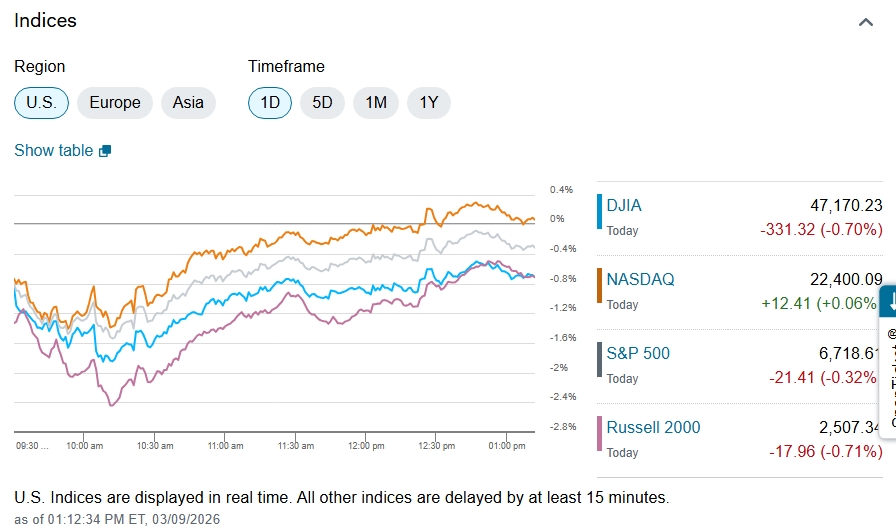Image resolution: width=896 pixels, height=531 pixels.
Task: Click the Russell 2000 change -17.96 (-0.71%)
Action: click(x=826, y=451)
